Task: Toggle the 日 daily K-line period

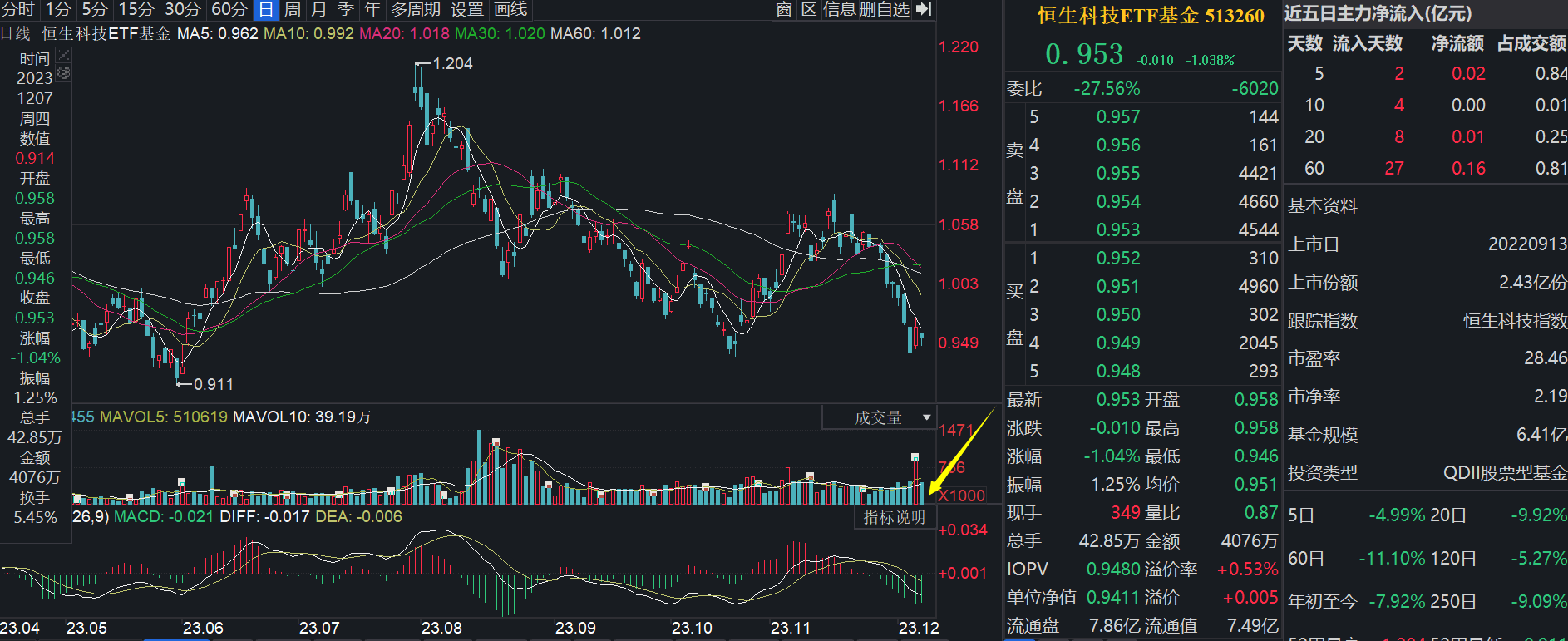Action: [x=266, y=9]
